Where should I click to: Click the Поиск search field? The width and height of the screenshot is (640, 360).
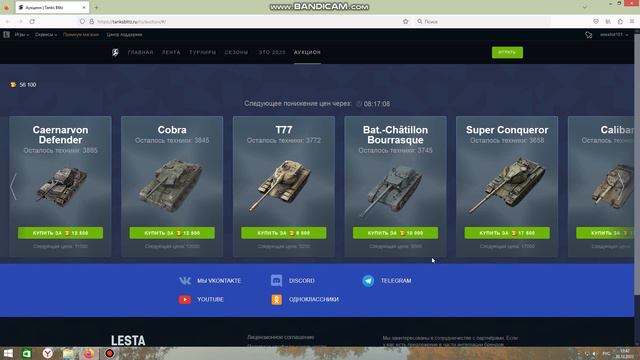482,22
